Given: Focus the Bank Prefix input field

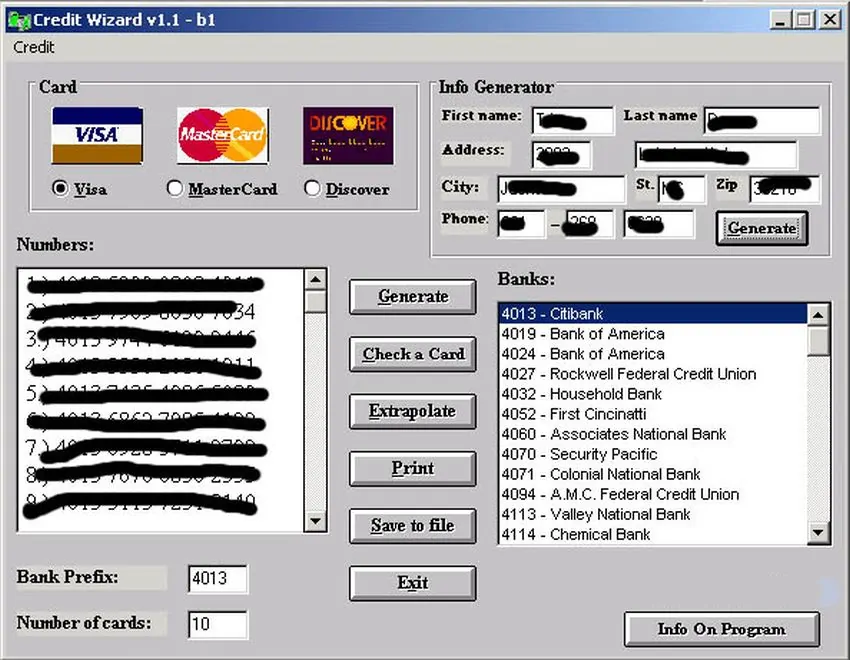Looking at the screenshot, I should click(x=217, y=579).
